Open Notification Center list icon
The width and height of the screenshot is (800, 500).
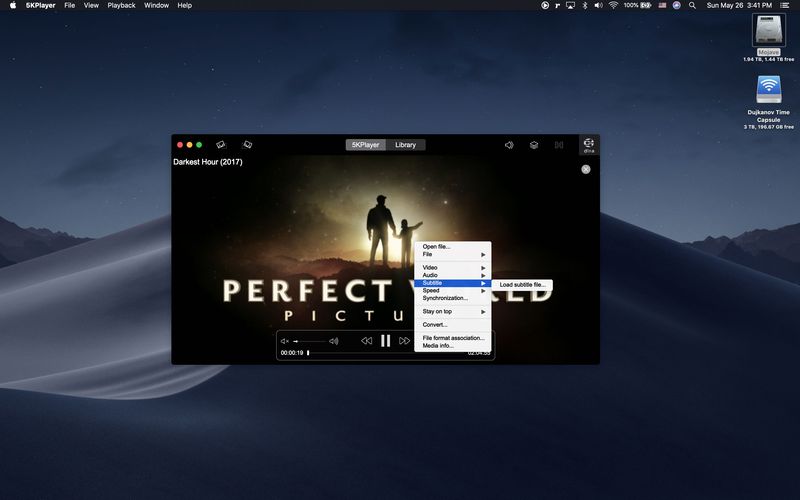pos(785,5)
